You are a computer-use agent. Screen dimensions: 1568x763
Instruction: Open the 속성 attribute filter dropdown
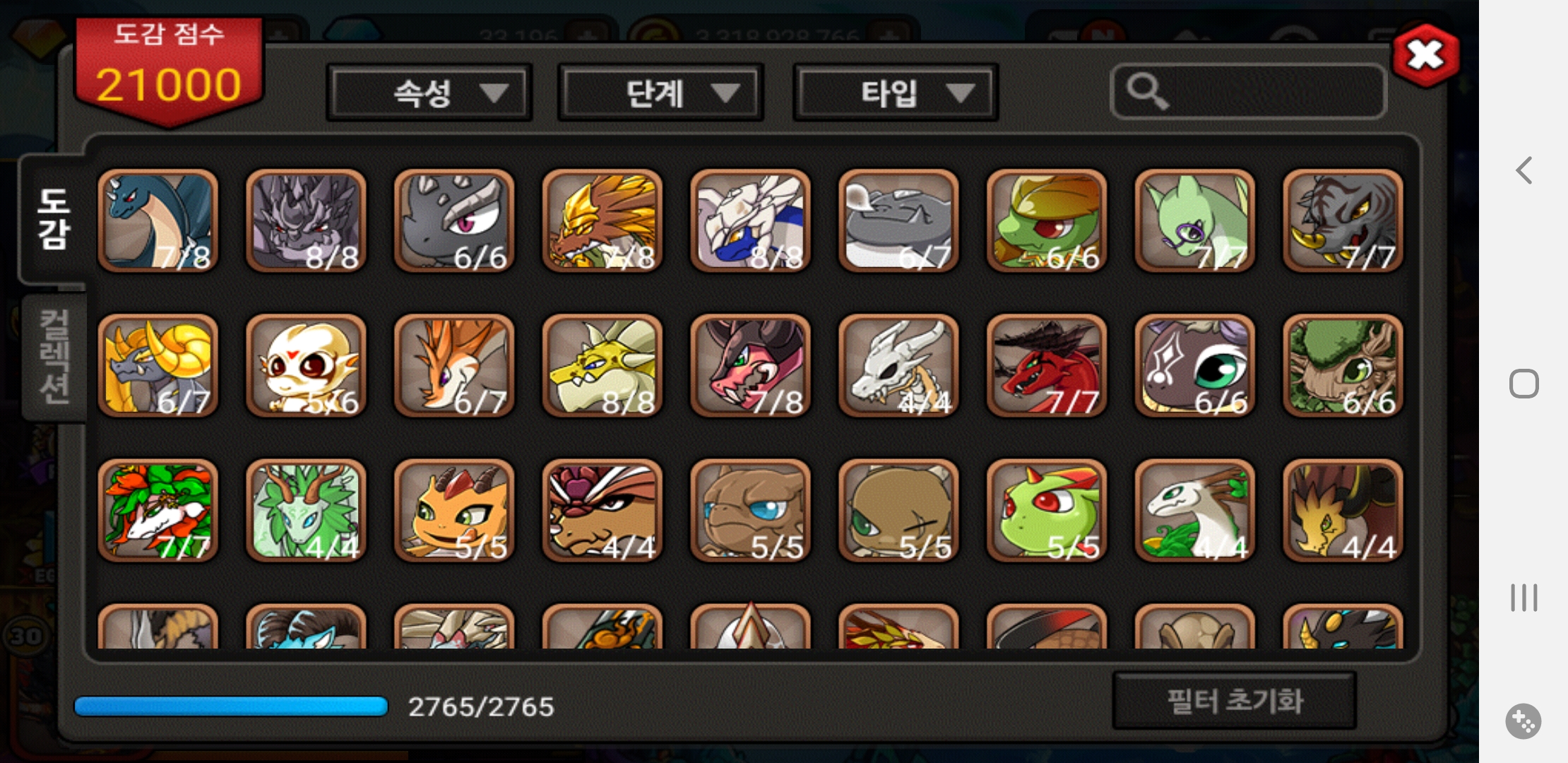pos(429,93)
